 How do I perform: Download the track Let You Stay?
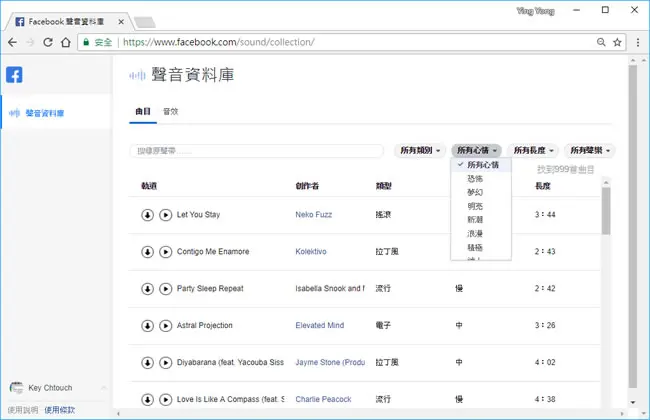pos(147,215)
